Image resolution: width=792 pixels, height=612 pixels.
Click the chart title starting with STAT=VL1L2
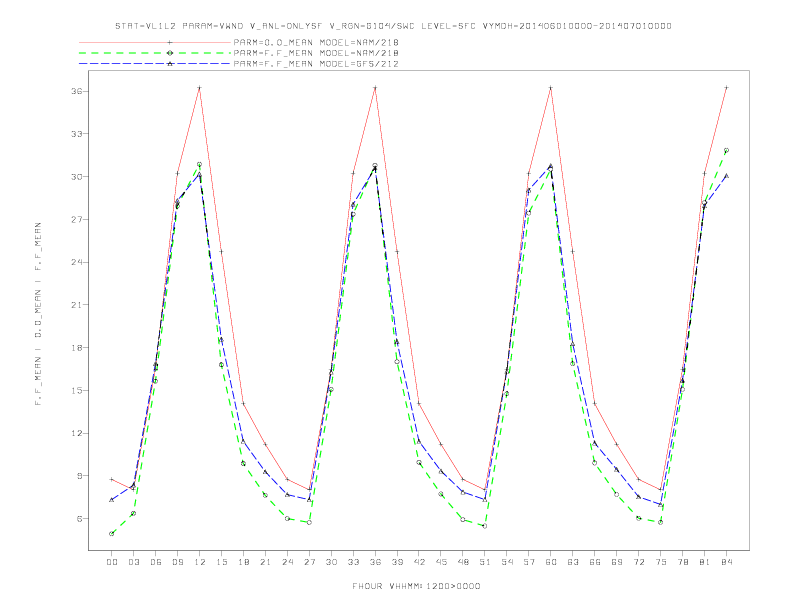[x=393, y=26]
